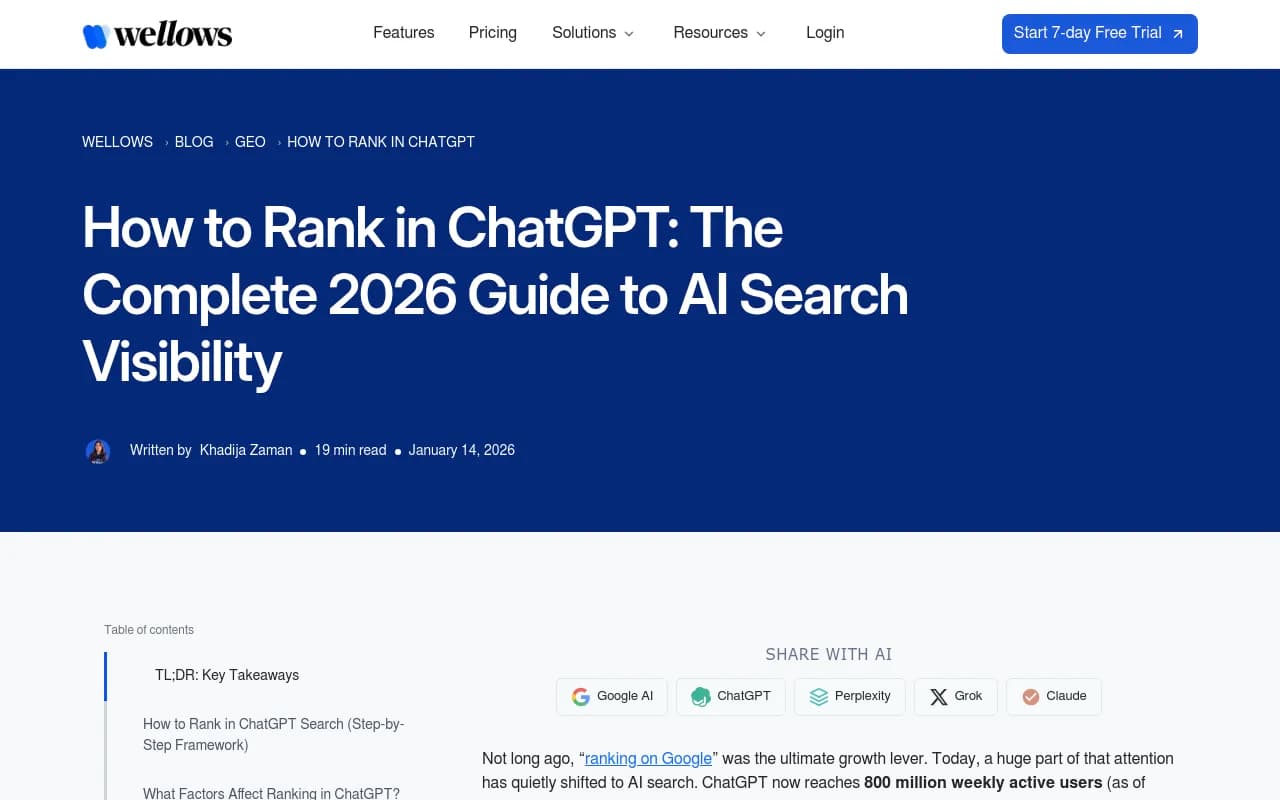The width and height of the screenshot is (1280, 800).
Task: Click the author avatar photo
Action: 98,451
